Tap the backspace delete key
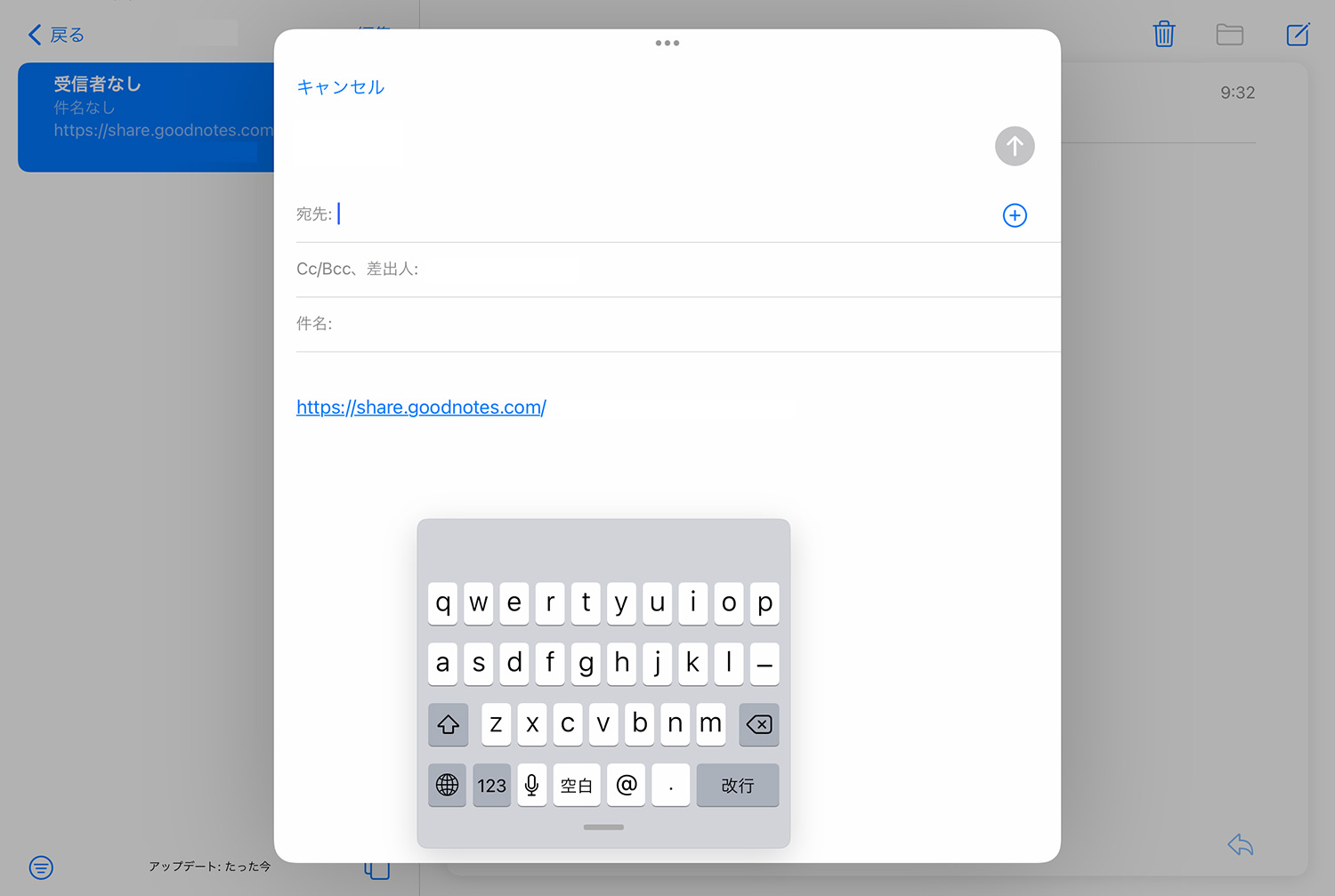 (x=759, y=724)
